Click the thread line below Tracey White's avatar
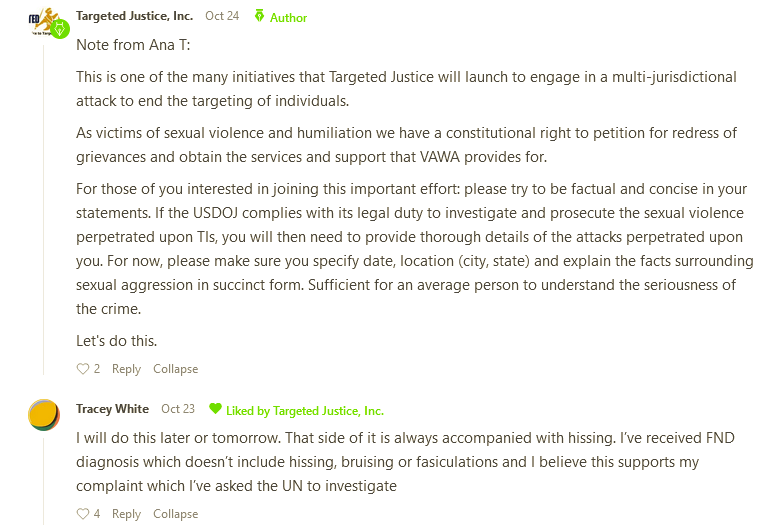The width and height of the screenshot is (779, 525). pyautogui.click(x=43, y=480)
